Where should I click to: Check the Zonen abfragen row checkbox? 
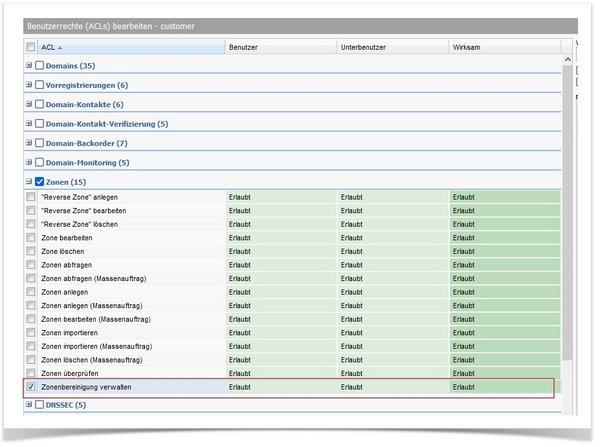coord(31,264)
